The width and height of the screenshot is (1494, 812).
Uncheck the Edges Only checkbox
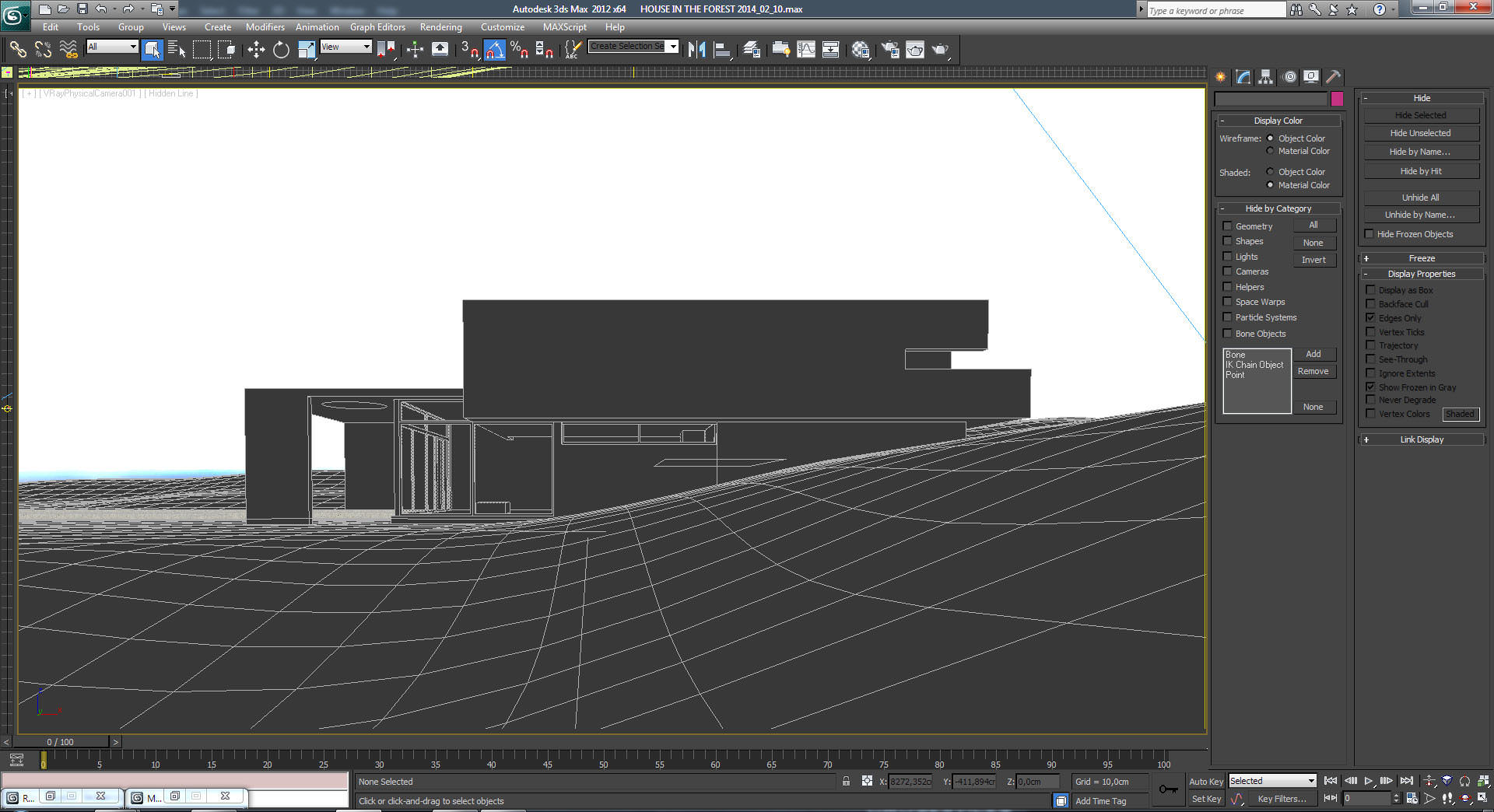[x=1371, y=318]
